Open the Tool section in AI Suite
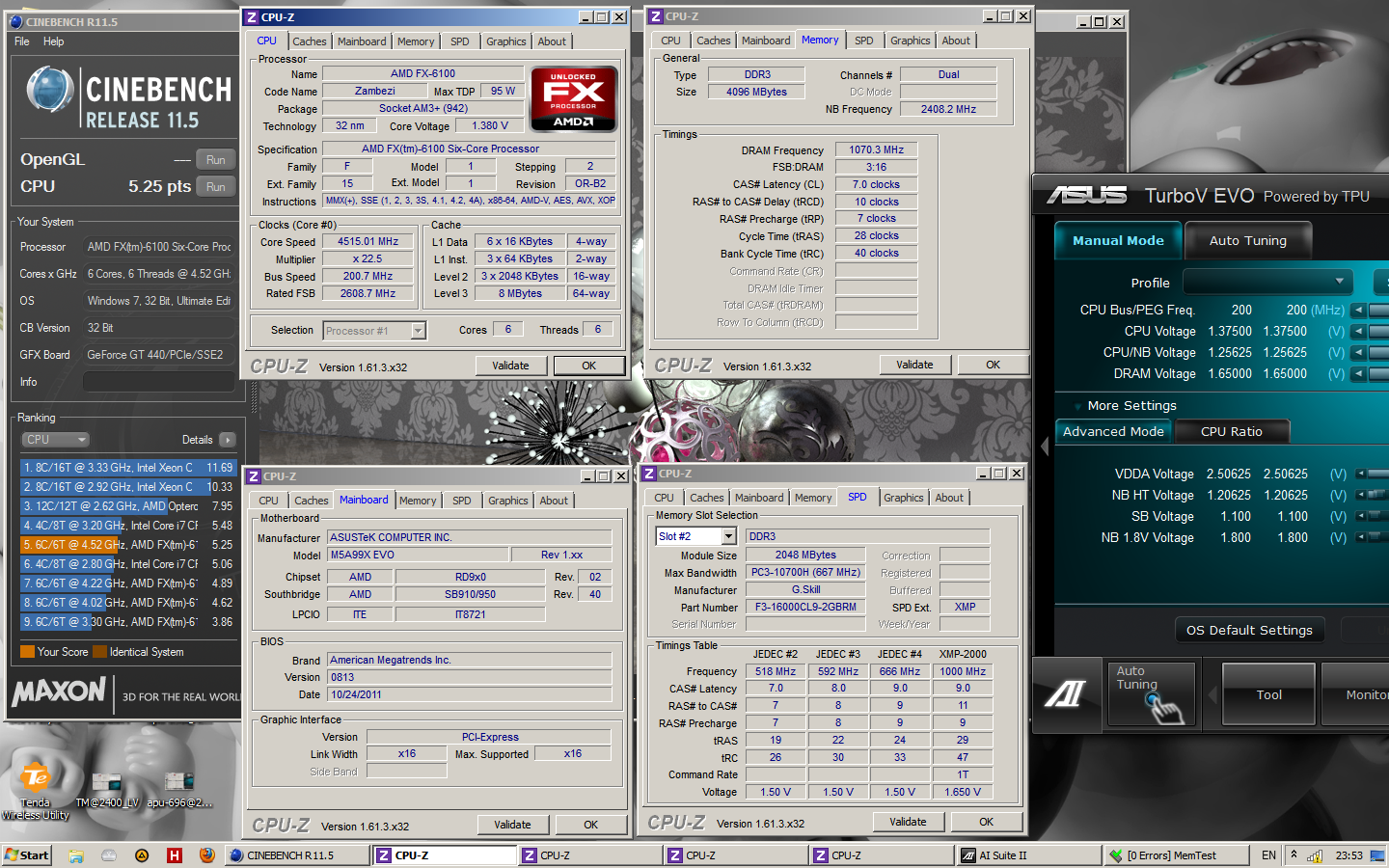 (1268, 694)
